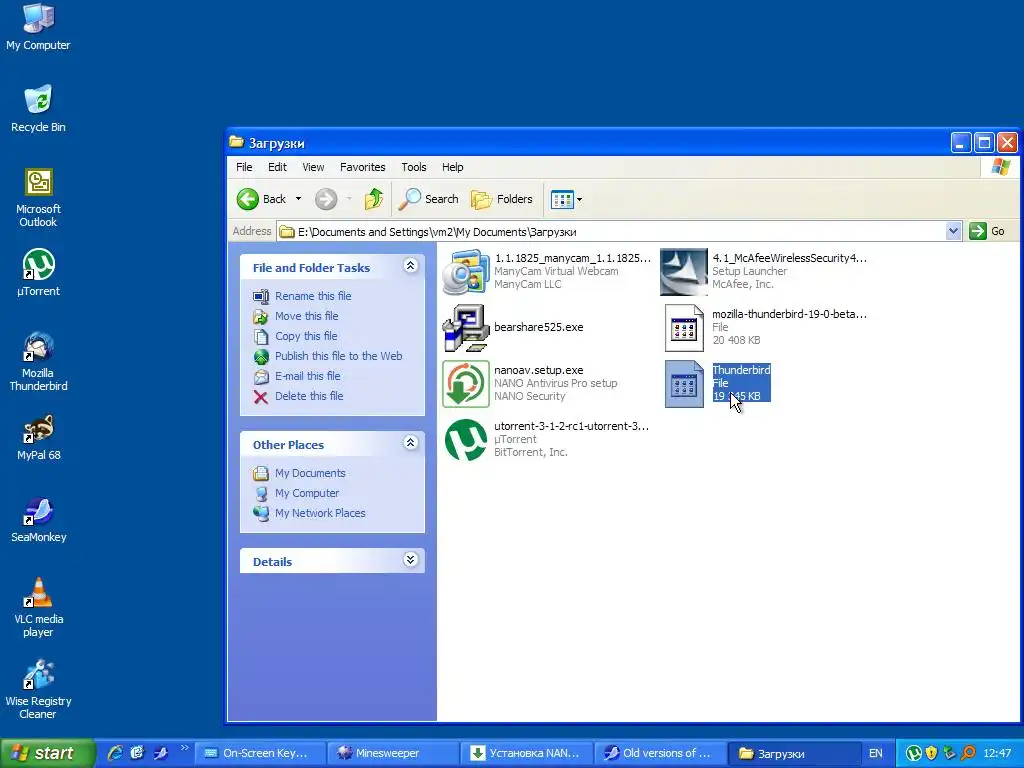Click Publish this file to the Web
The width and height of the screenshot is (1024, 768).
click(x=338, y=356)
